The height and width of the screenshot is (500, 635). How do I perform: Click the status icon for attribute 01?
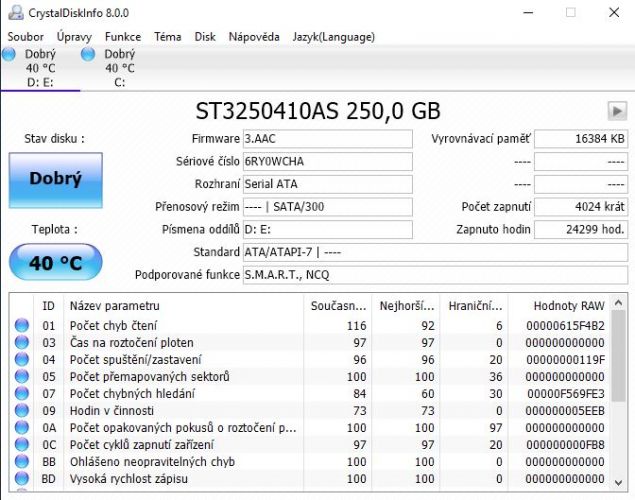coord(22,325)
